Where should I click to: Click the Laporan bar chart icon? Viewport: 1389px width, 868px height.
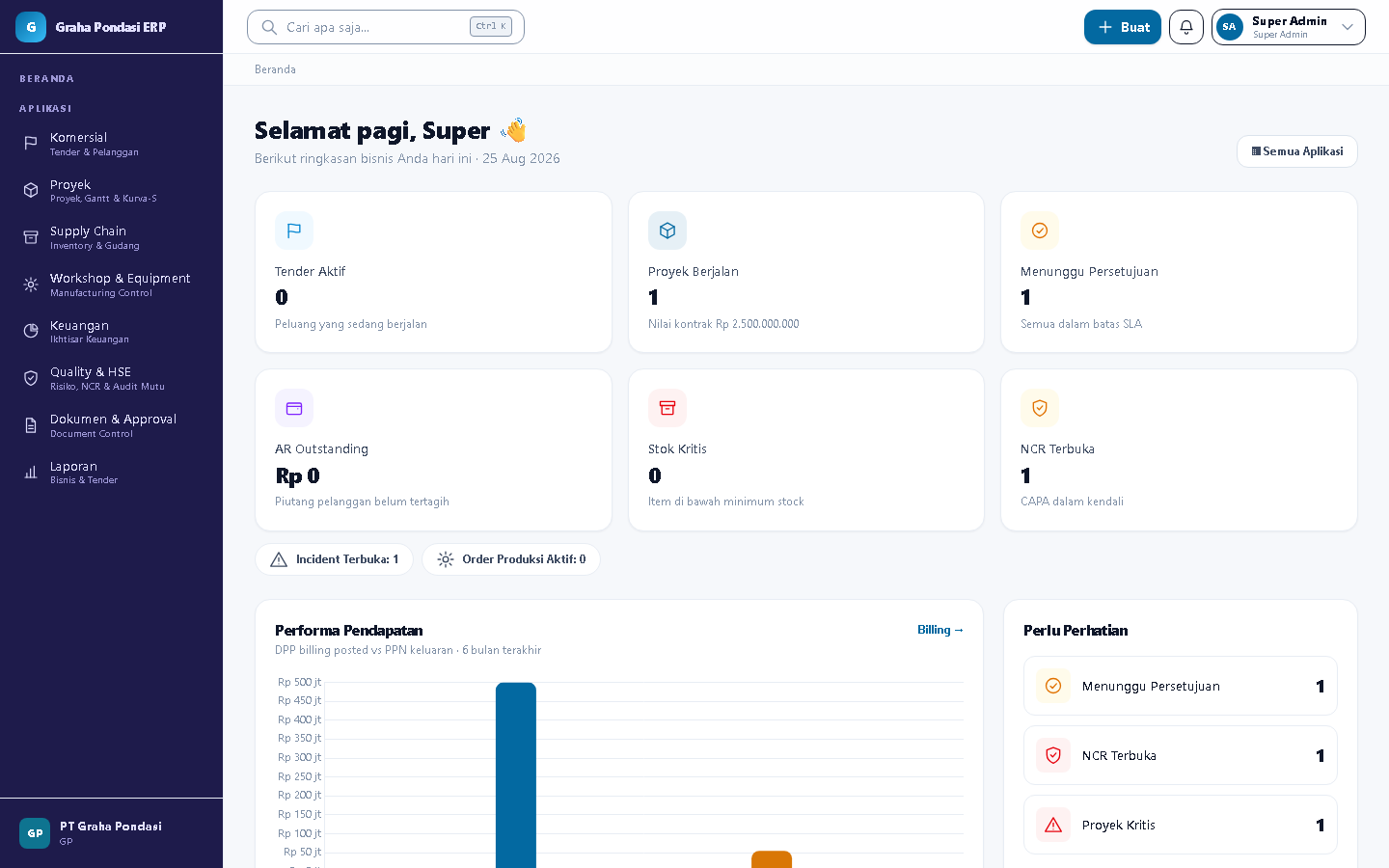(31, 472)
